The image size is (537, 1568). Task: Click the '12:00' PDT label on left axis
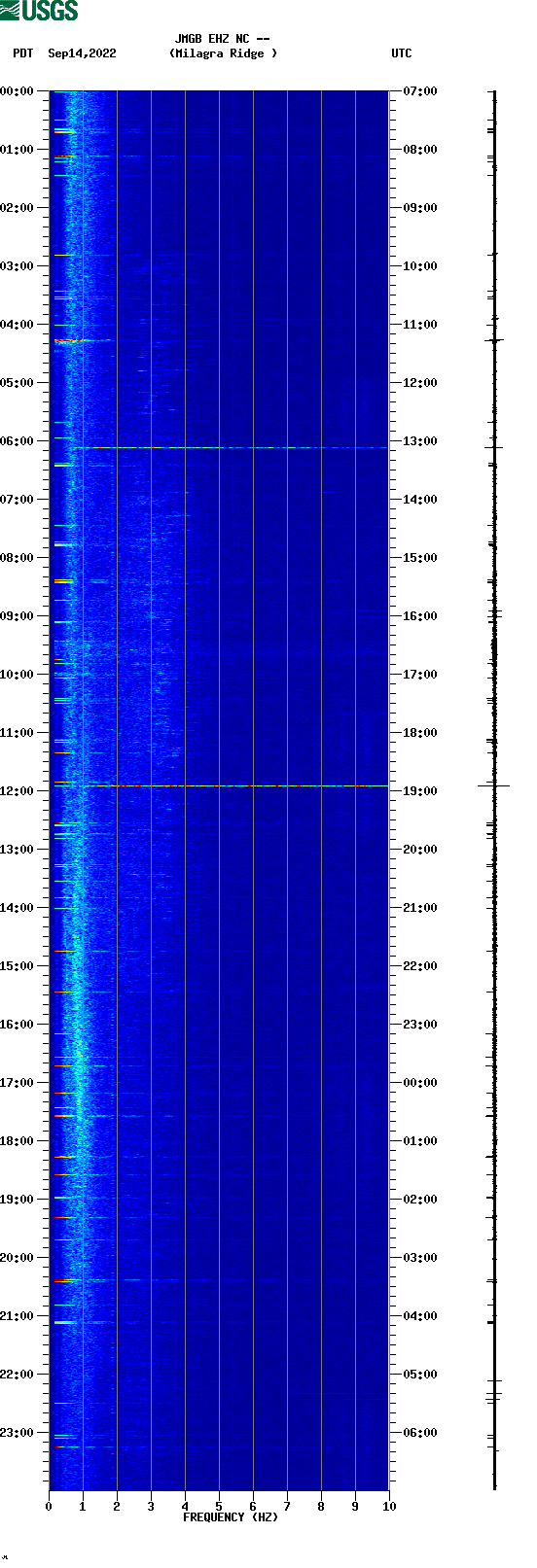pyautogui.click(x=18, y=791)
